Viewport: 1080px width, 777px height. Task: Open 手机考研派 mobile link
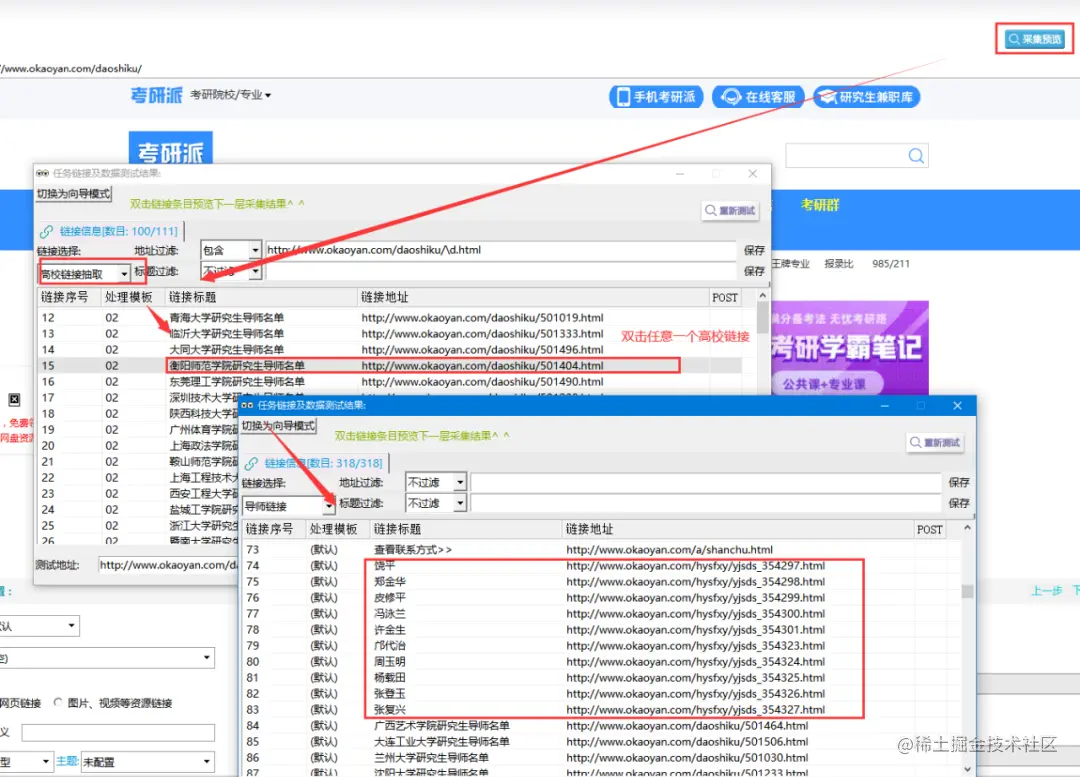tap(656, 97)
